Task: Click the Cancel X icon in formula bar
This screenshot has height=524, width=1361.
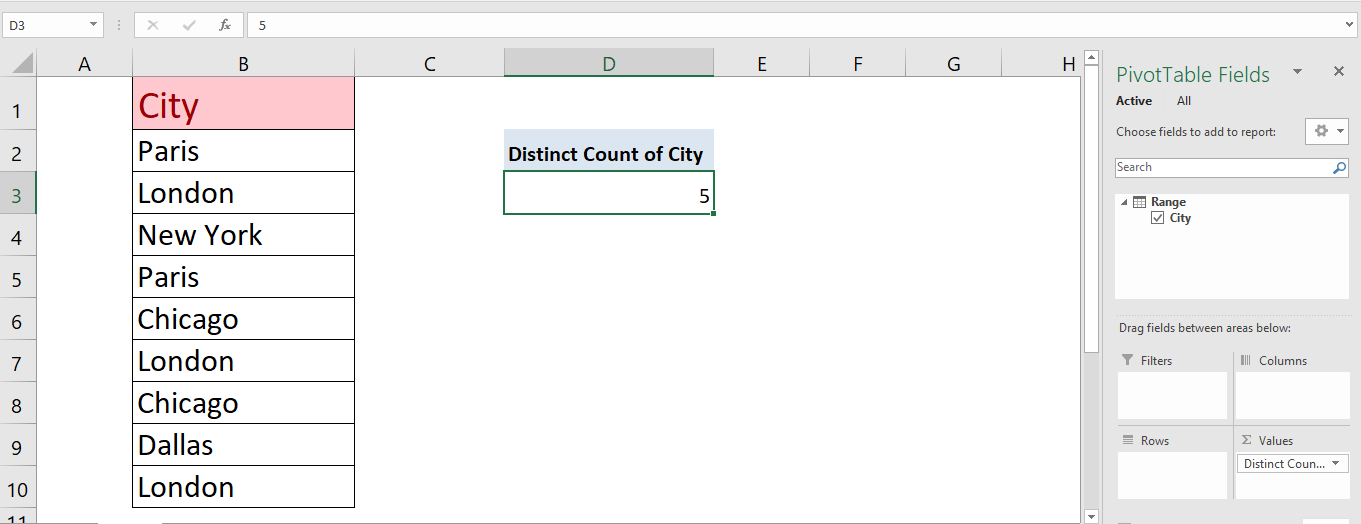Action: [x=153, y=25]
